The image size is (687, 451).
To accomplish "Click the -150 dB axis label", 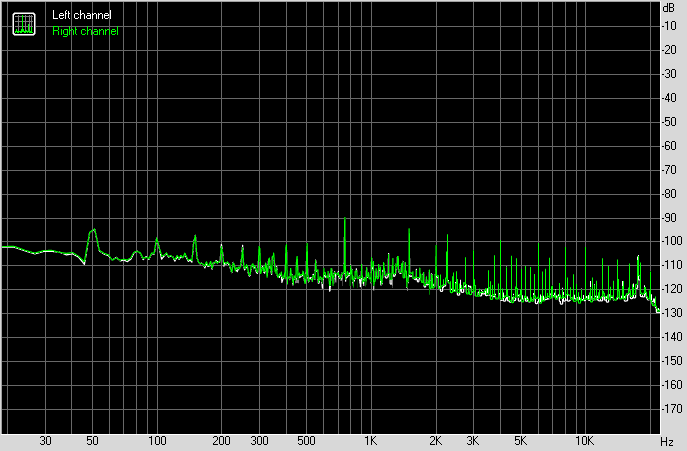I will coord(672,361).
